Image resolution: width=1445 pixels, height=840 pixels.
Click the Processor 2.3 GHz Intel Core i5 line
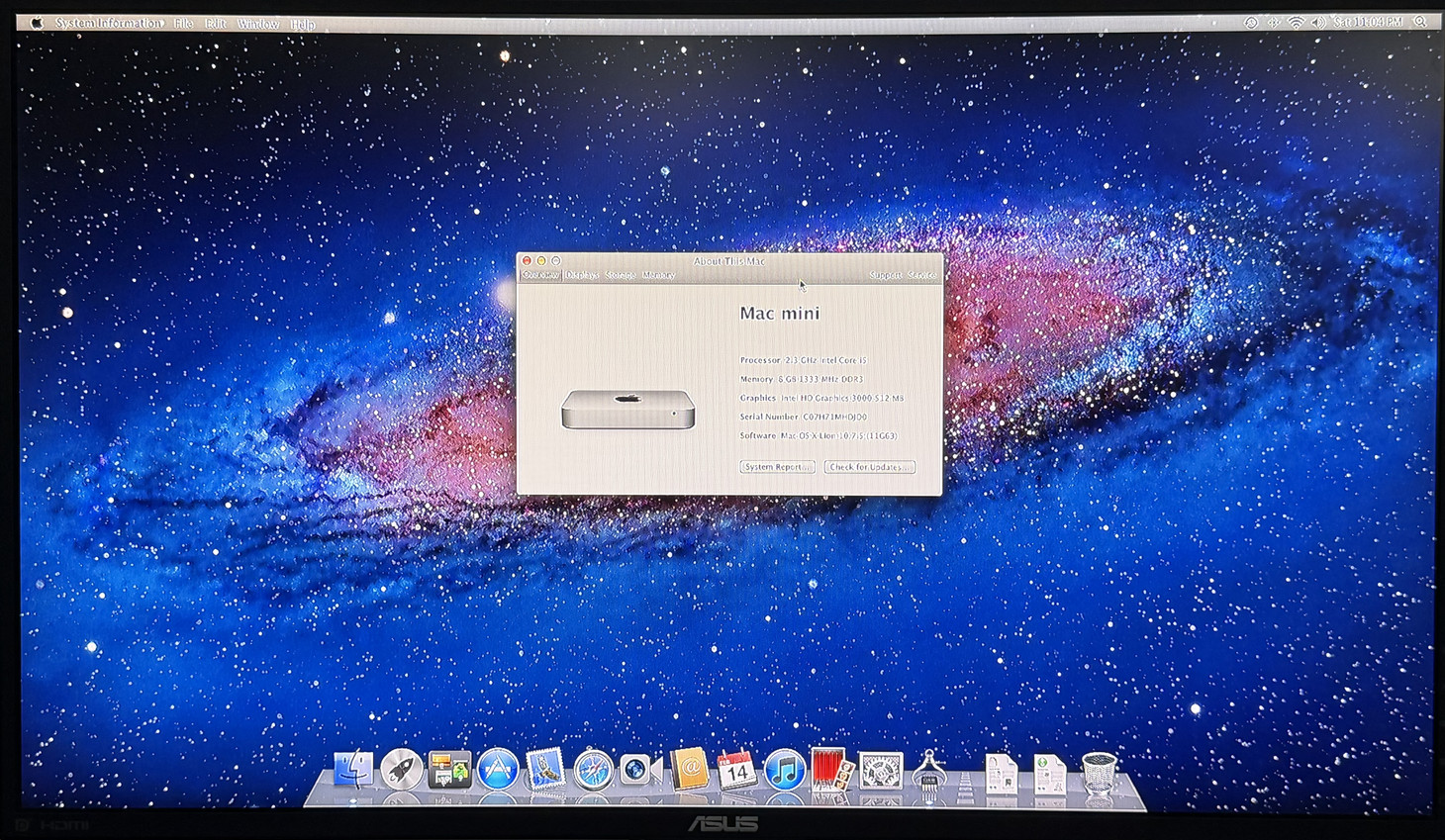coord(804,360)
